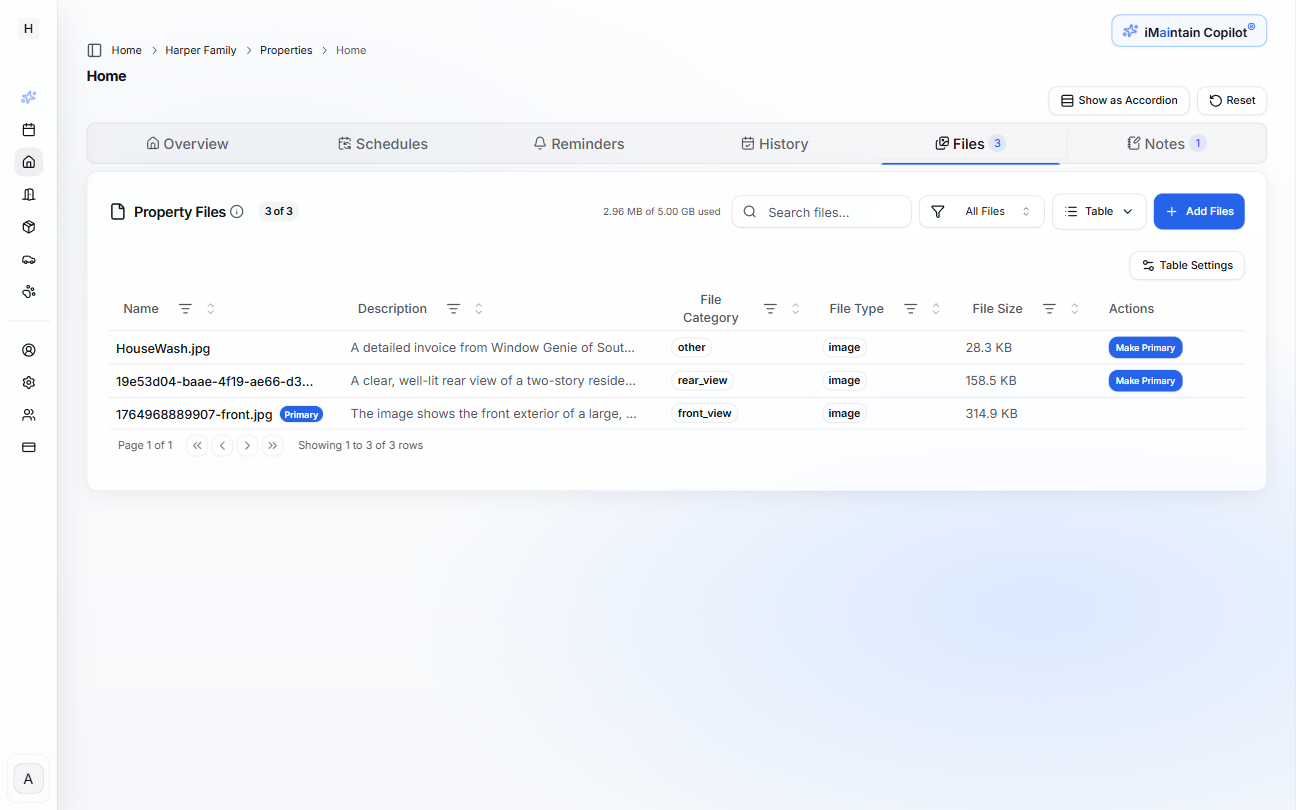Click the filter icon on Name column
The height and width of the screenshot is (810, 1296).
(x=185, y=309)
